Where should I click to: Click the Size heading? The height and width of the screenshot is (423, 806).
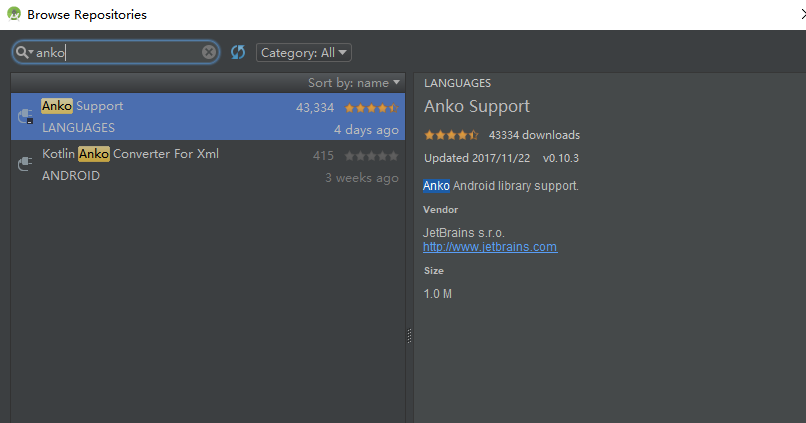434,271
